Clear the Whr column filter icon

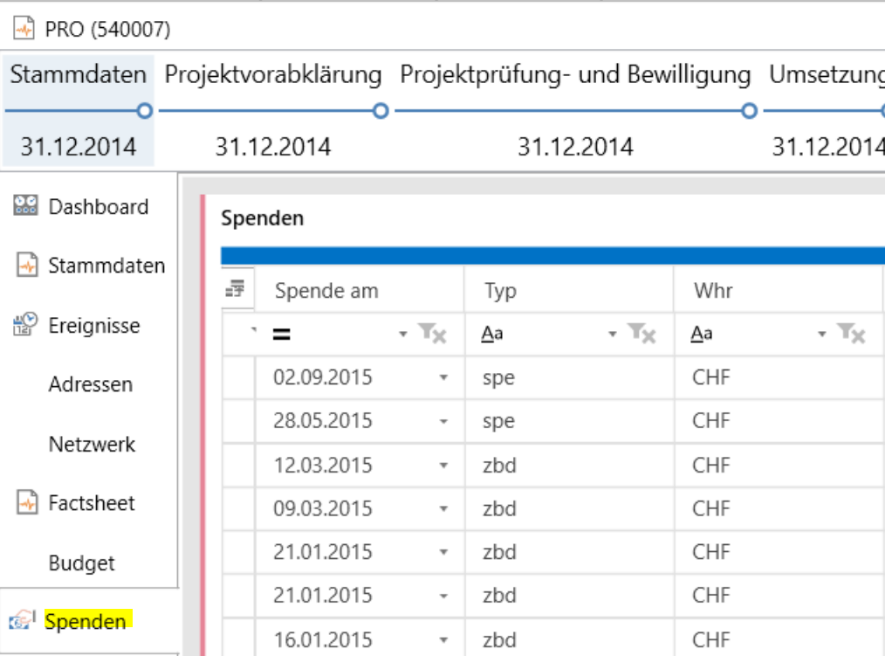point(852,335)
